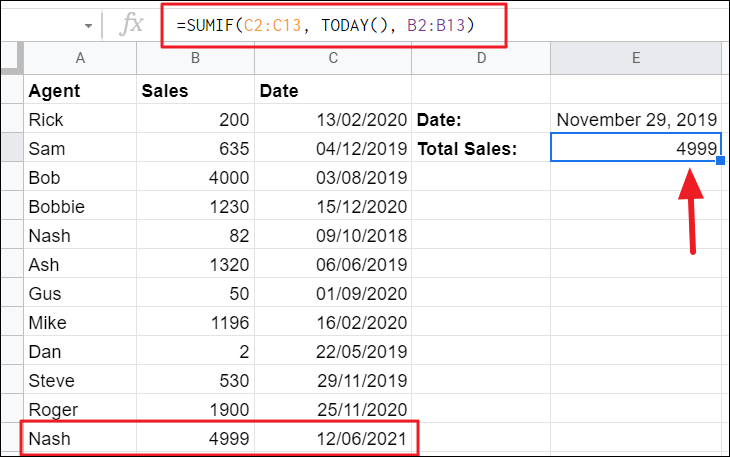730x457 pixels.
Task: Select column E header
Action: pos(636,60)
